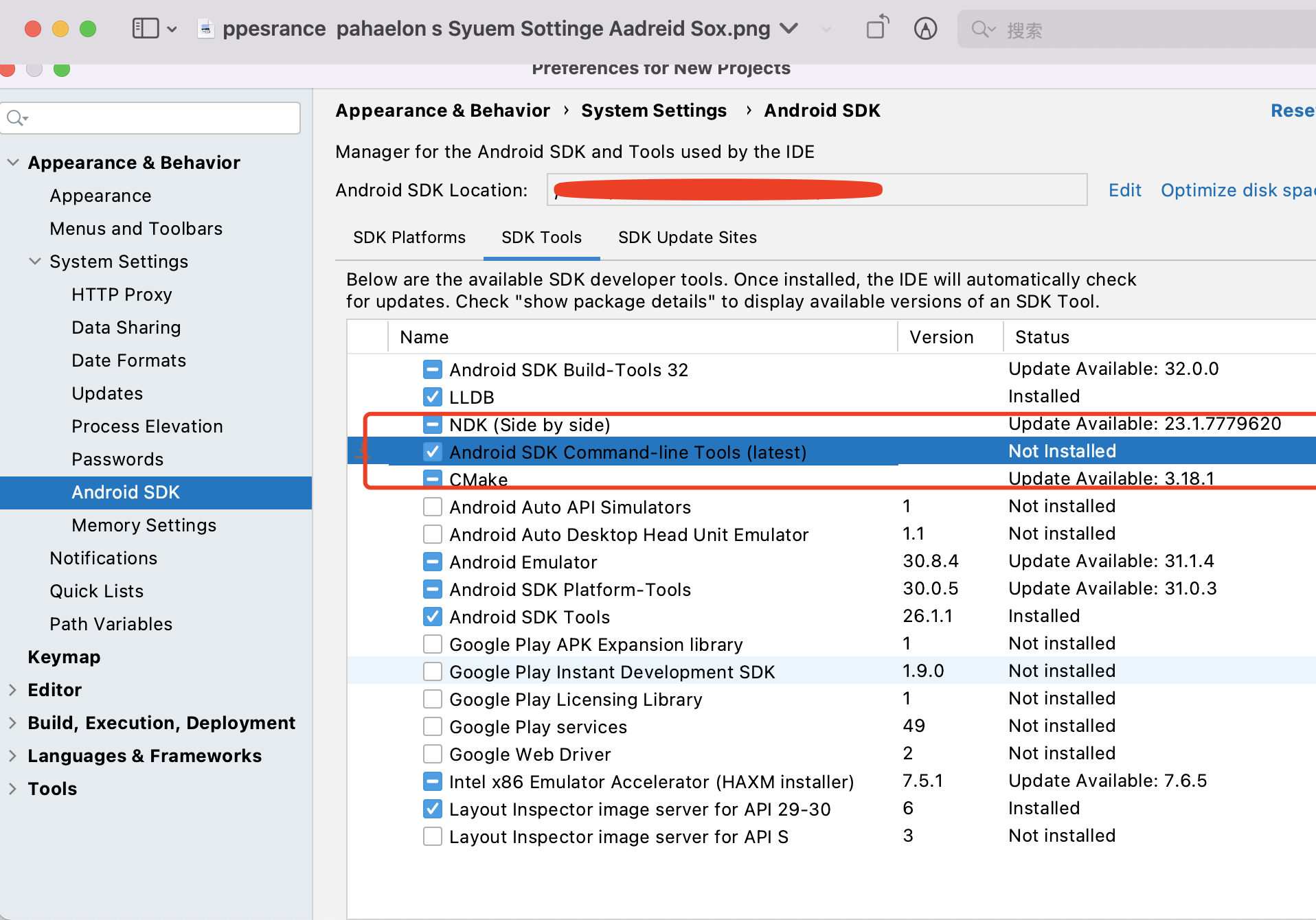Screen dimensions: 1316x920
Task: Uncheck Android SDK Tools checkbox
Action: pos(433,617)
